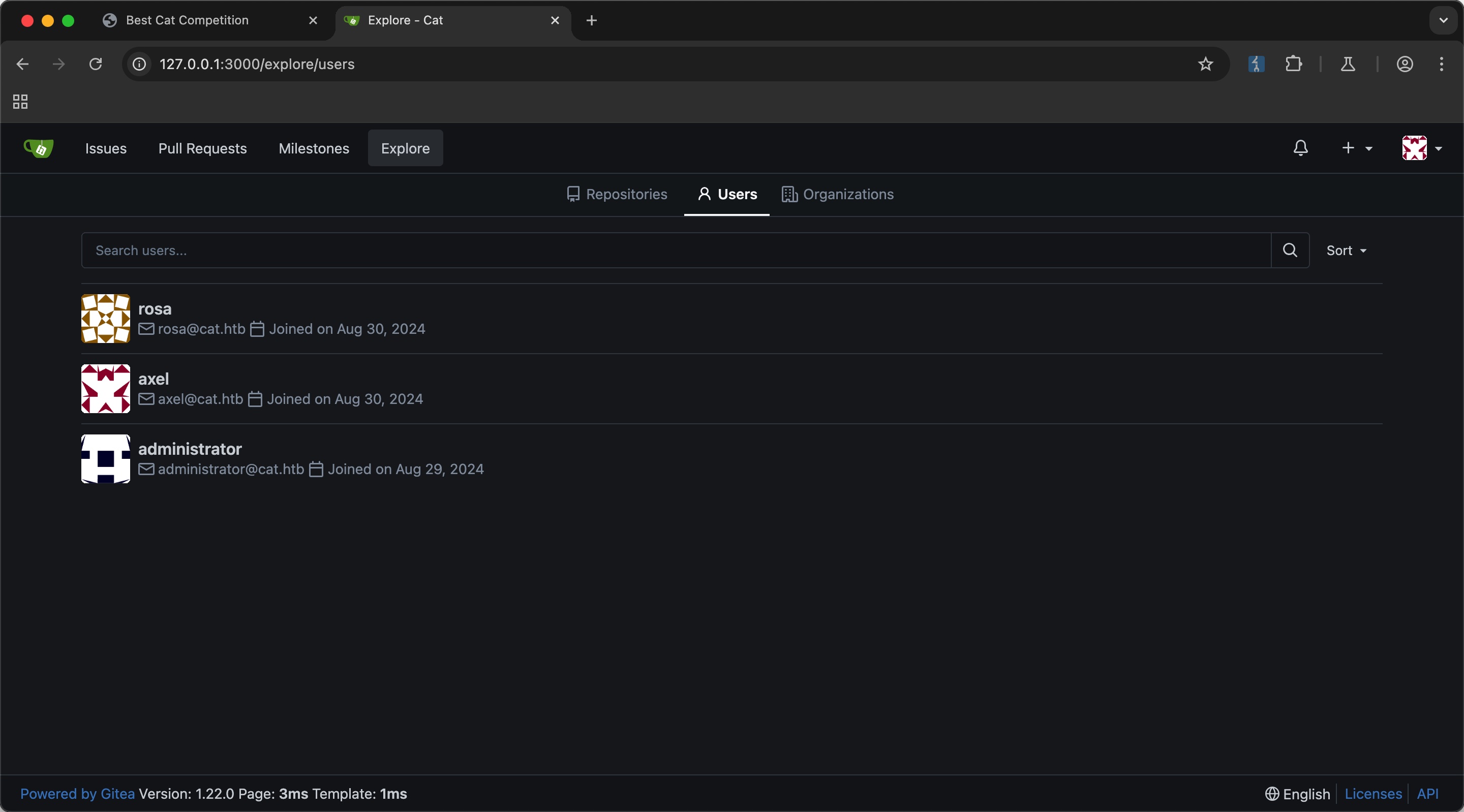Click rosa's avatar thumbnail
The height and width of the screenshot is (812, 1464).
point(106,318)
